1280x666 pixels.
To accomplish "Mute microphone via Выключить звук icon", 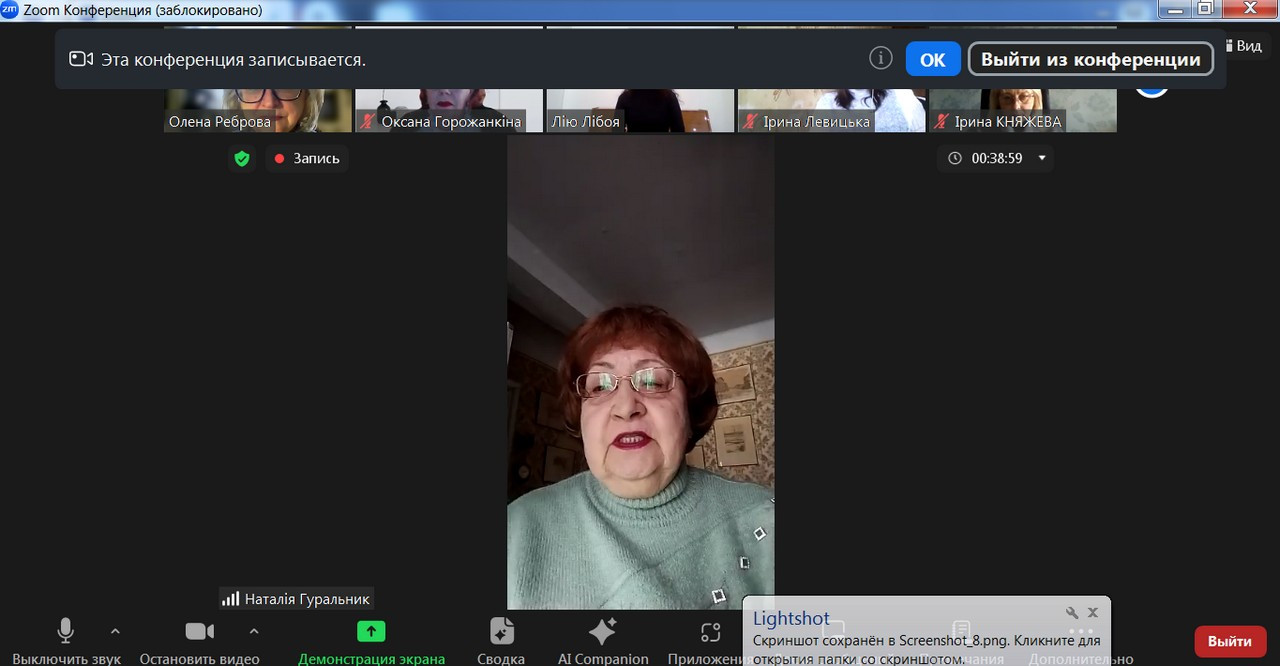I will tap(65, 631).
